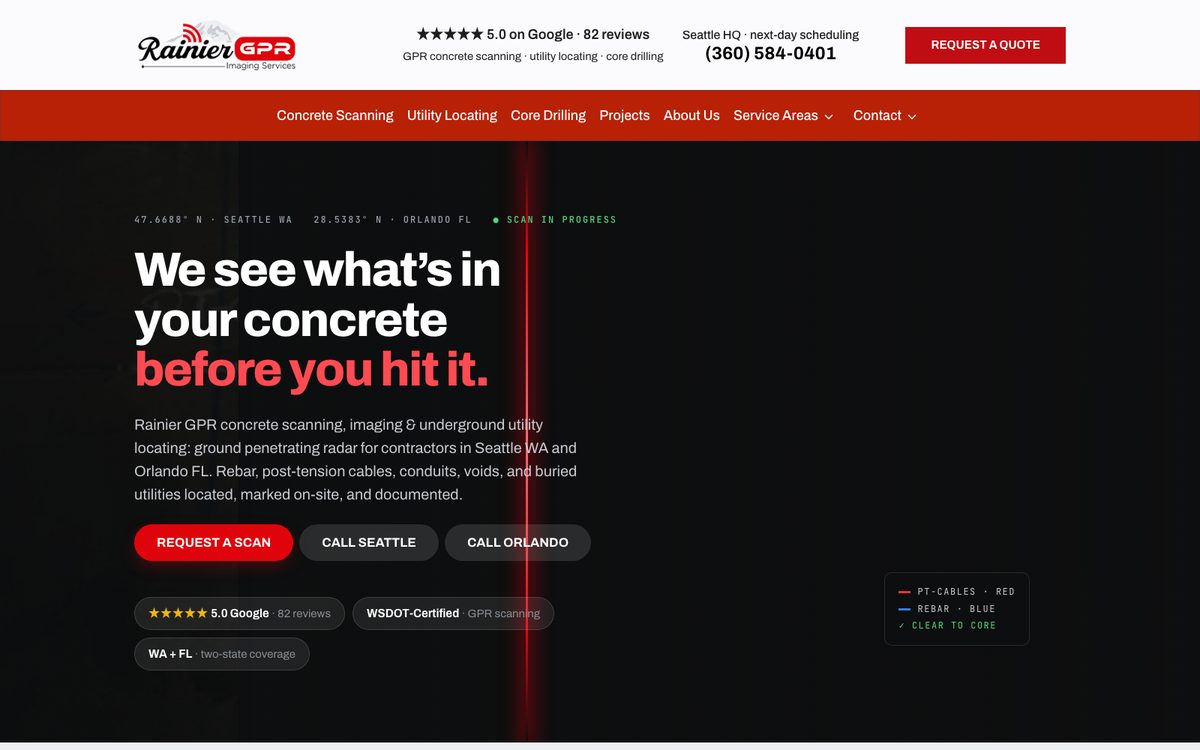Click the 5.0 Google 82 reviews badge
Image resolution: width=1200 pixels, height=750 pixels.
click(x=240, y=613)
